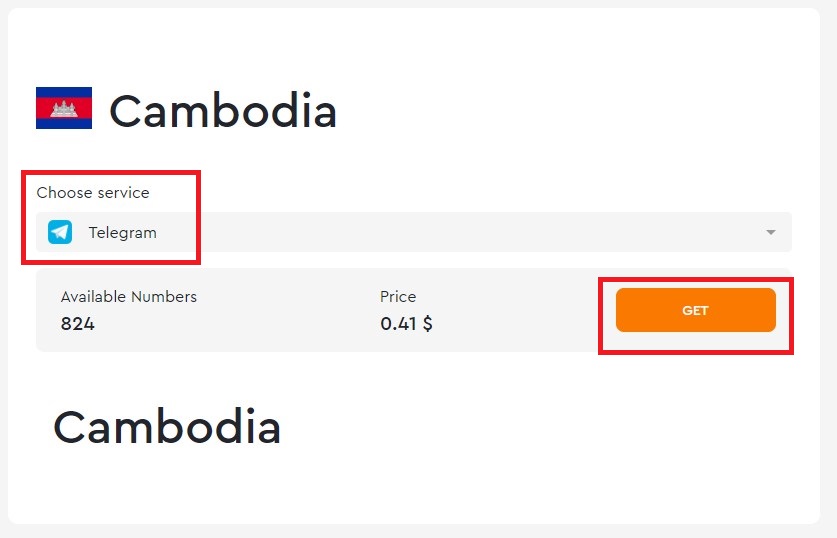Click the Cambodia flag icon
This screenshot has height=538, width=837.
pyautogui.click(x=64, y=108)
